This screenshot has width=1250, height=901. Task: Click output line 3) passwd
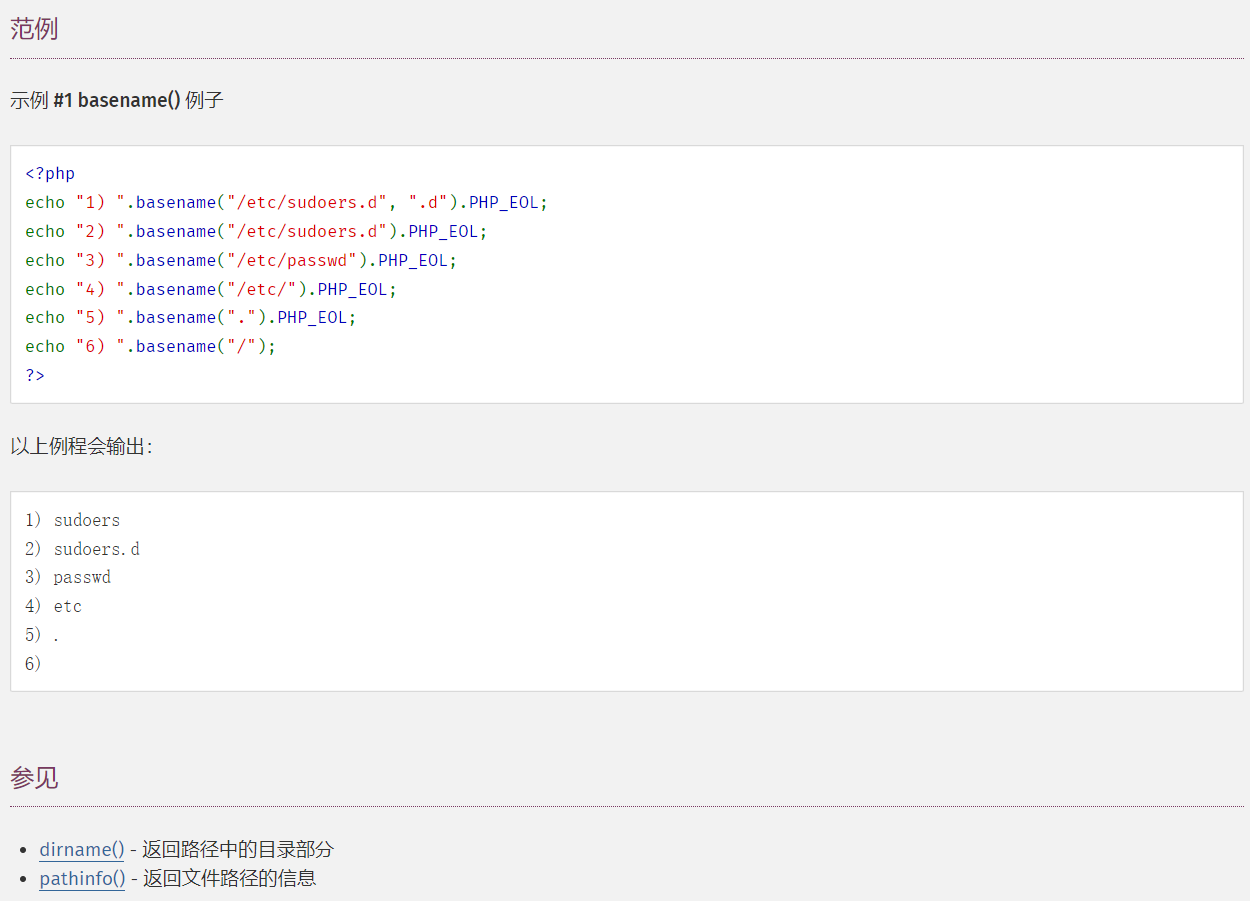(x=68, y=577)
